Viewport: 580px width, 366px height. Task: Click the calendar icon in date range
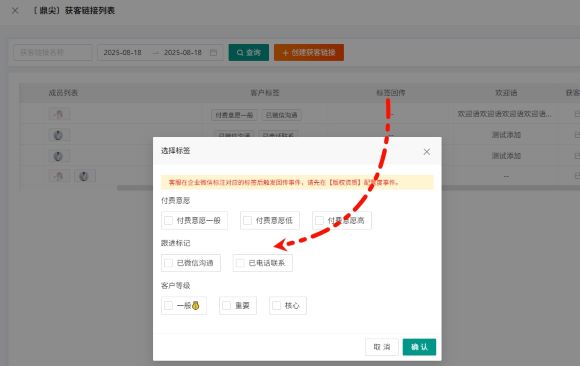pyautogui.click(x=213, y=53)
